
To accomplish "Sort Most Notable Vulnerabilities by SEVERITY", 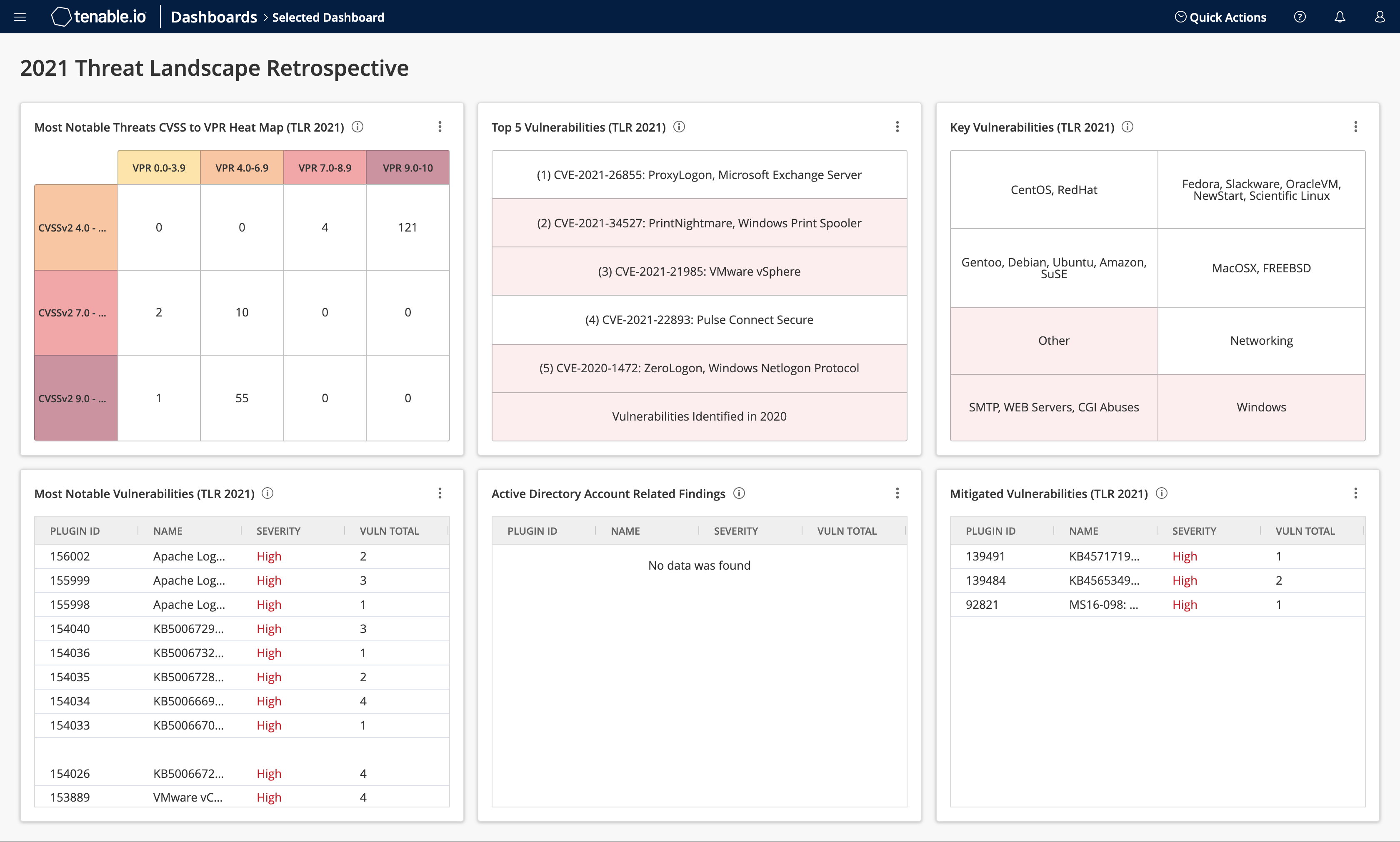I will [278, 531].
